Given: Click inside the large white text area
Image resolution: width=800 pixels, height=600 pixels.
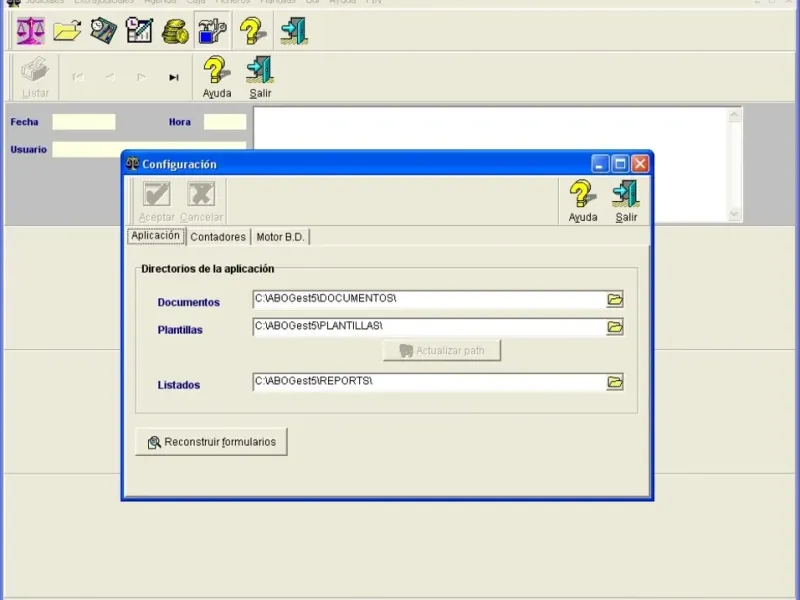Looking at the screenshot, I should coord(490,129).
